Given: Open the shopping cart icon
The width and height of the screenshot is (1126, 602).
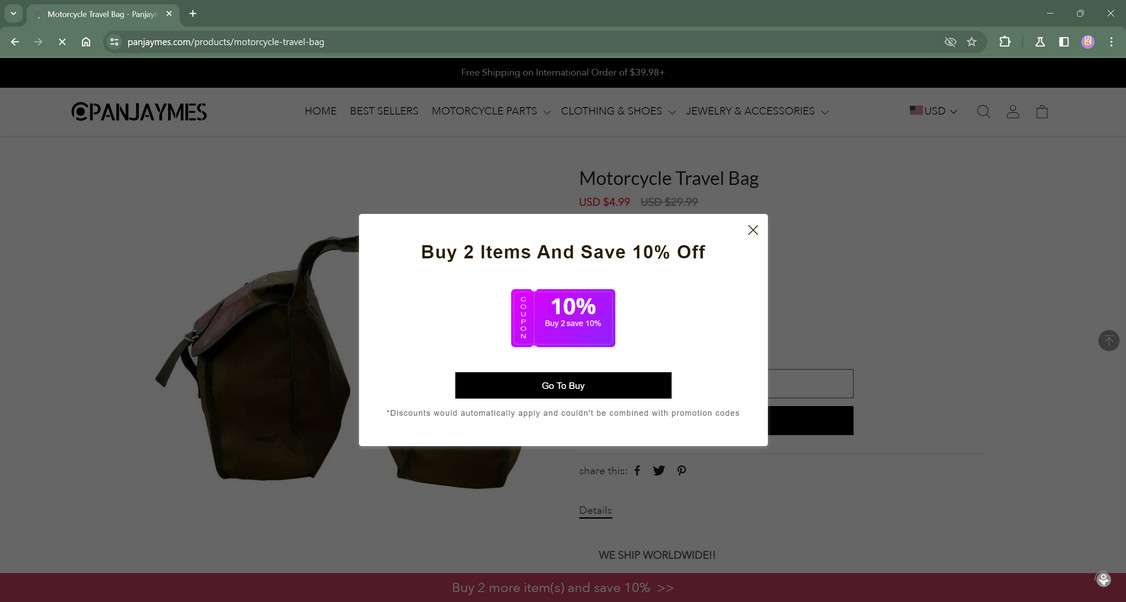Looking at the screenshot, I should (x=1042, y=111).
